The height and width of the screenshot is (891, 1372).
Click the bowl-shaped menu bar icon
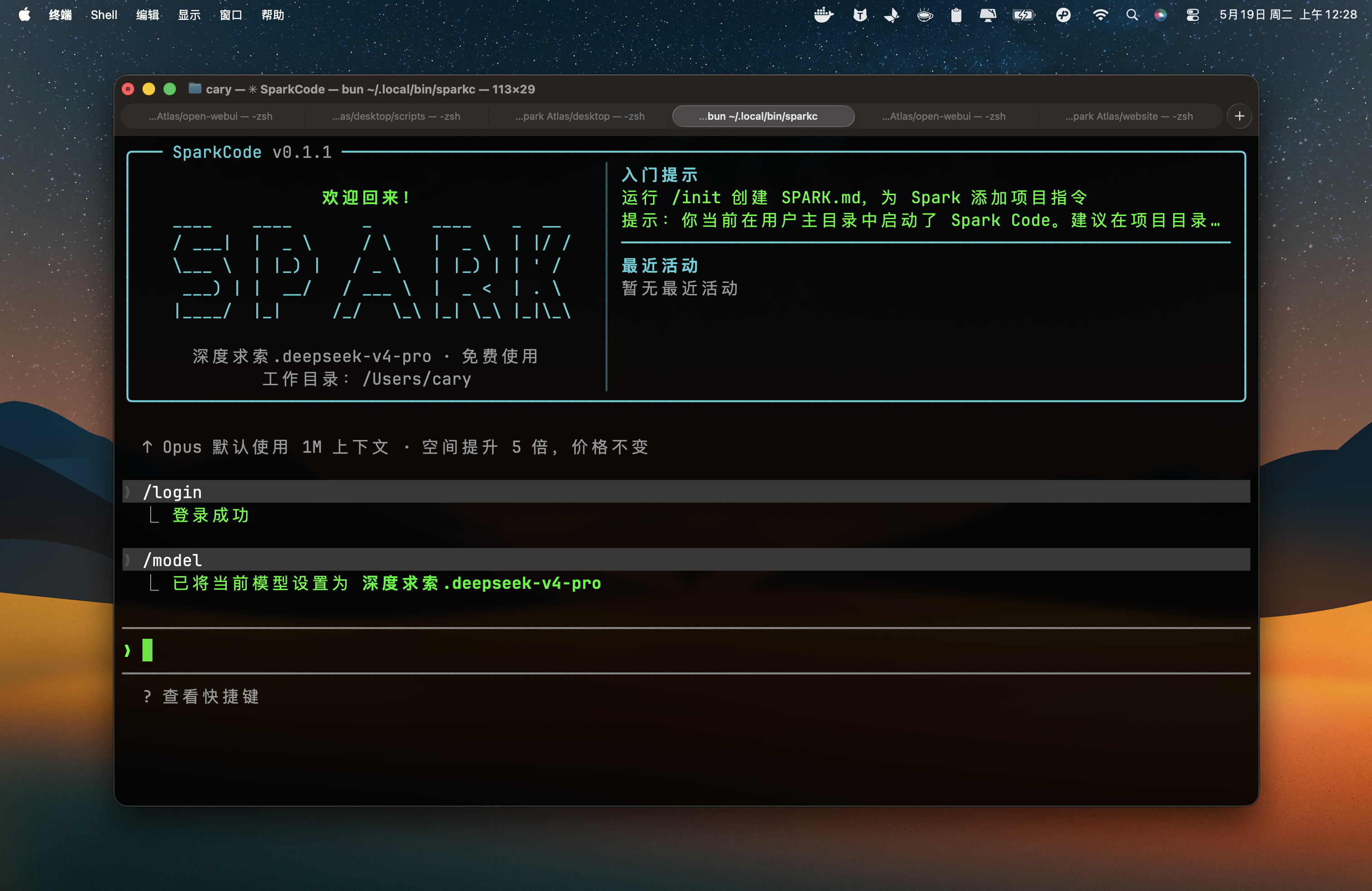click(925, 15)
